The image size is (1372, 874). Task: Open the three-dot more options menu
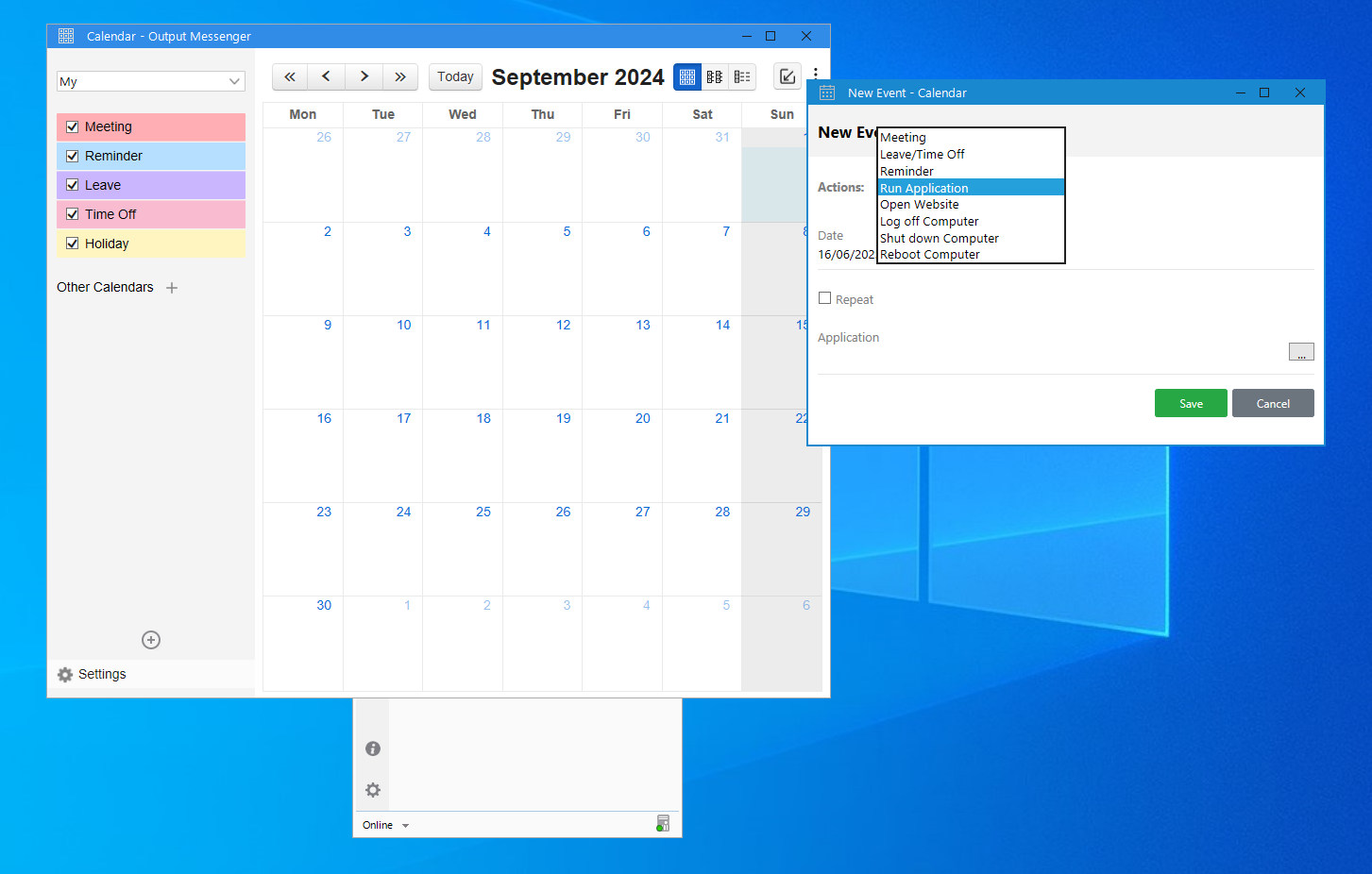pos(816,74)
